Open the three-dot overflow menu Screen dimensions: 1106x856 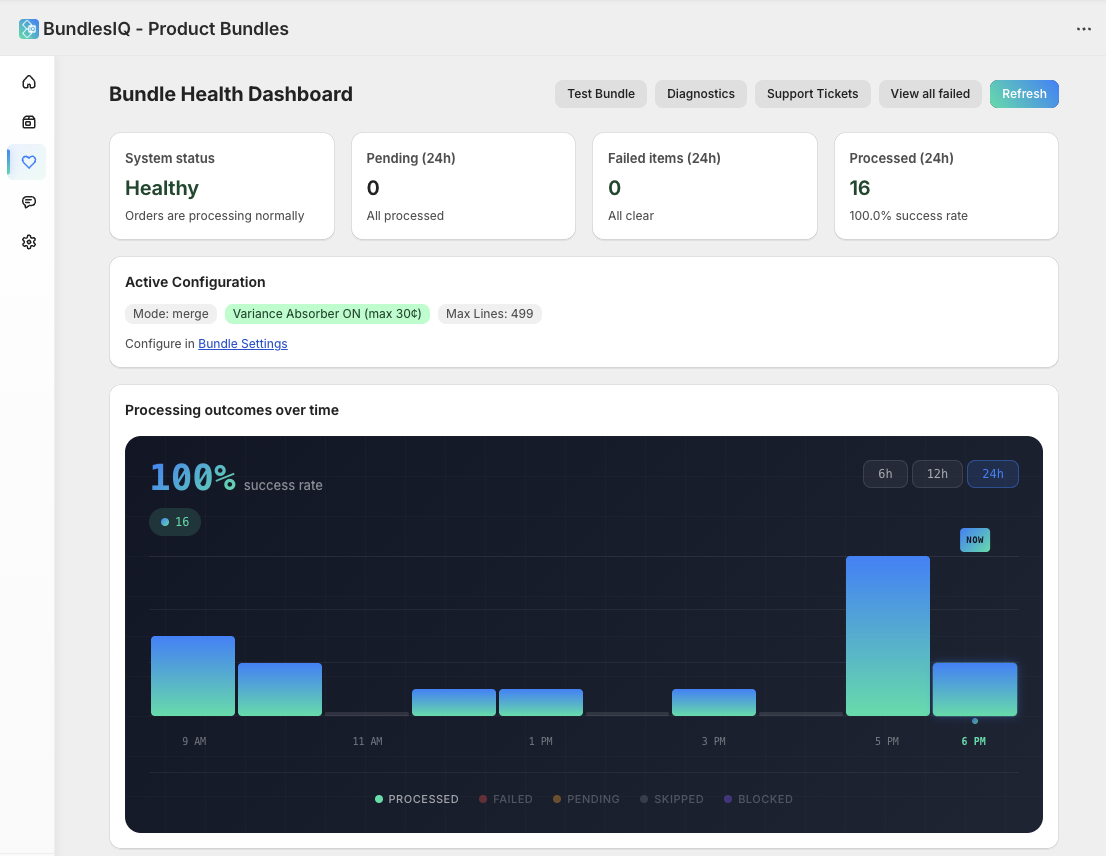click(x=1084, y=29)
